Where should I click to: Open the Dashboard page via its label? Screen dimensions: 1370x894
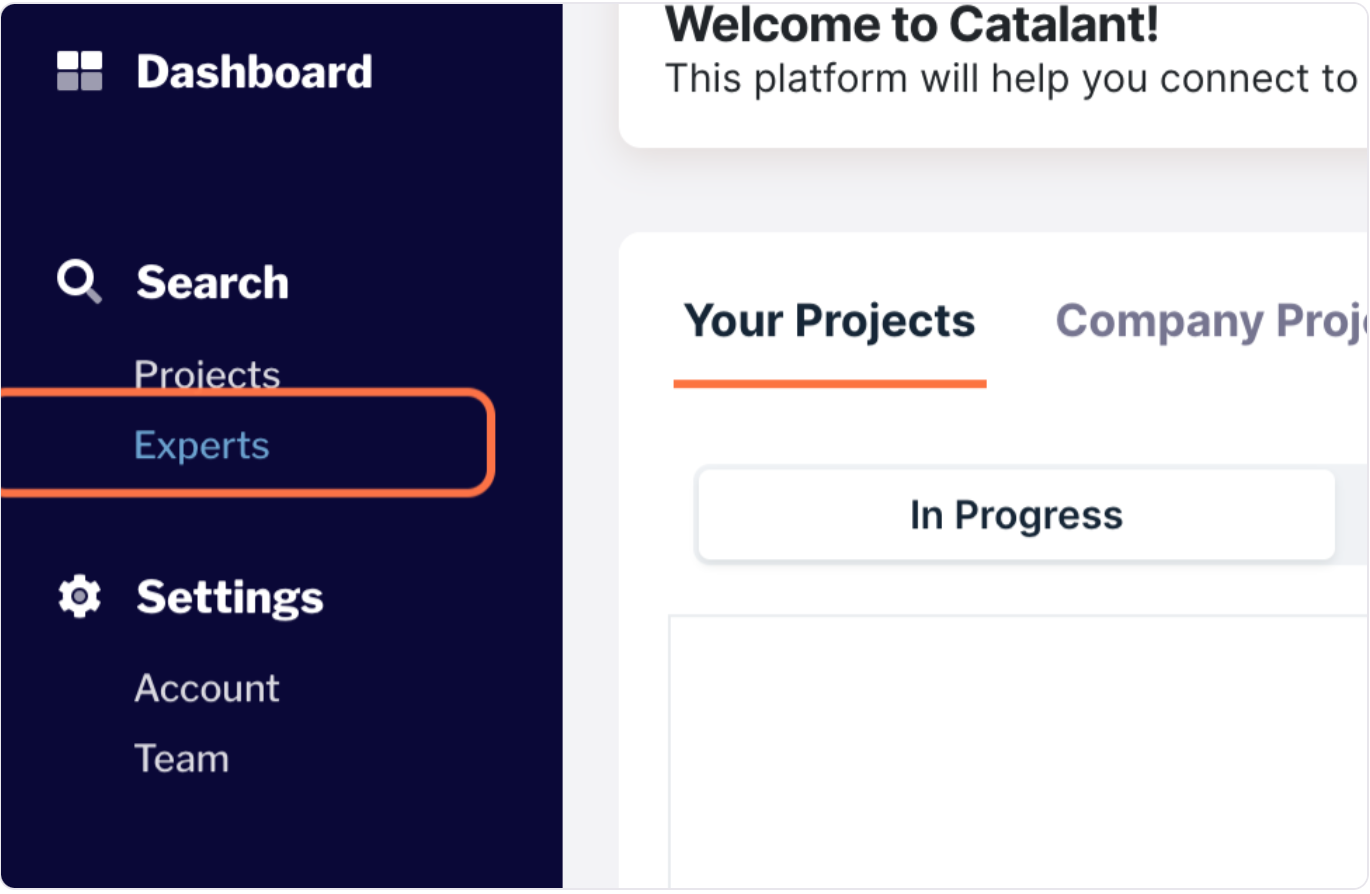pos(254,72)
